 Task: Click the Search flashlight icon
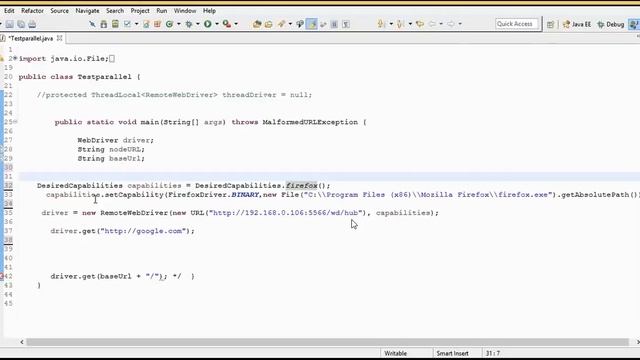click(282, 24)
